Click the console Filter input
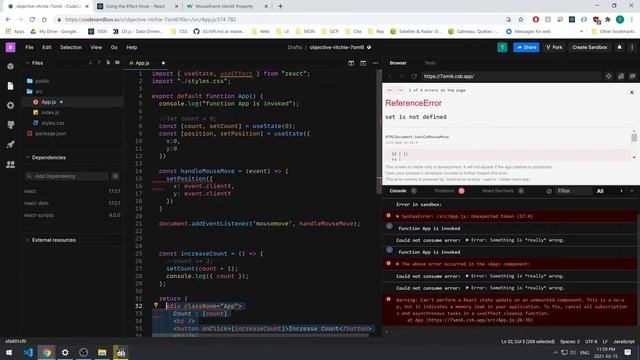 tap(574, 191)
